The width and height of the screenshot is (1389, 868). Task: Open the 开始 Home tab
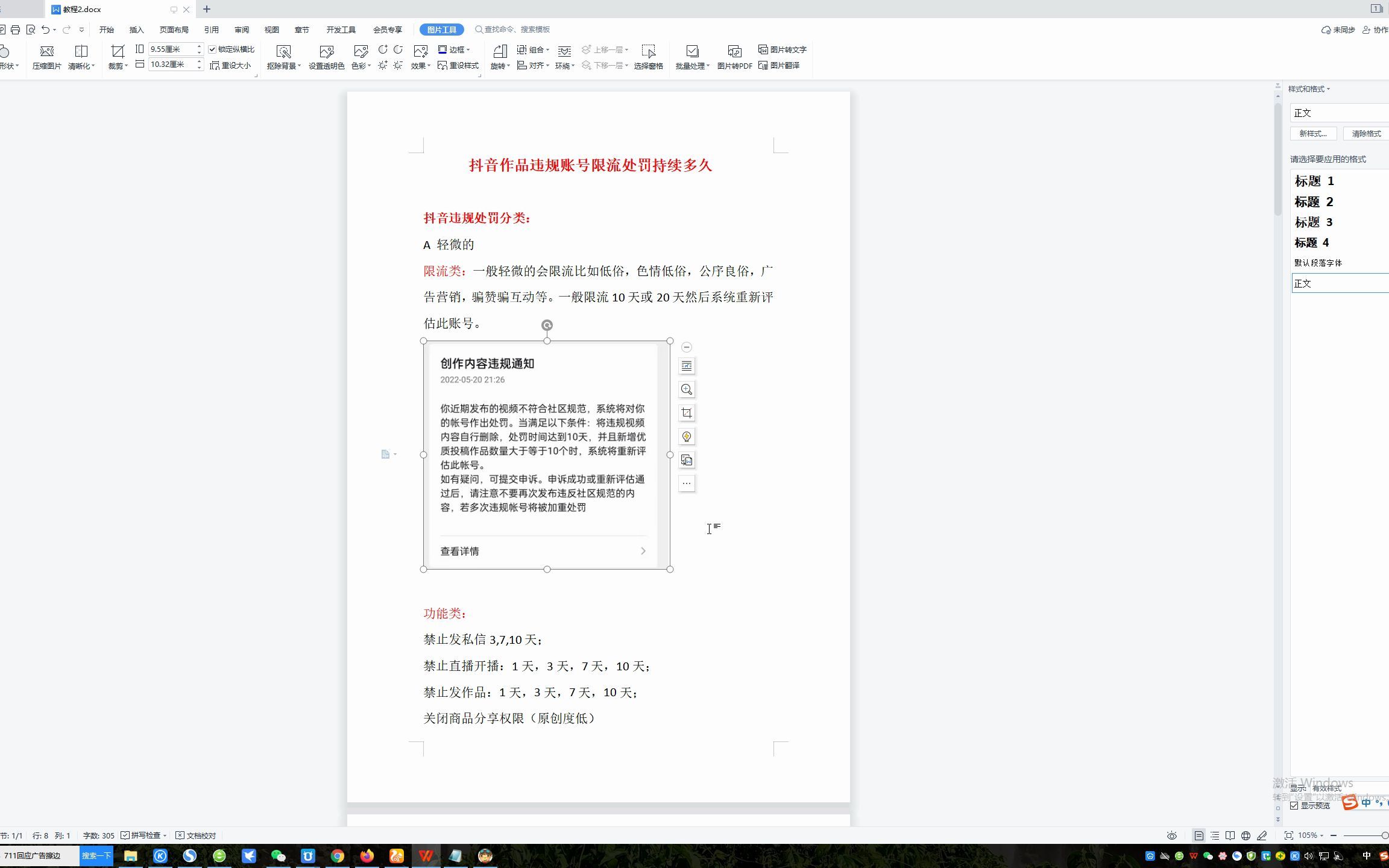pyautogui.click(x=107, y=30)
